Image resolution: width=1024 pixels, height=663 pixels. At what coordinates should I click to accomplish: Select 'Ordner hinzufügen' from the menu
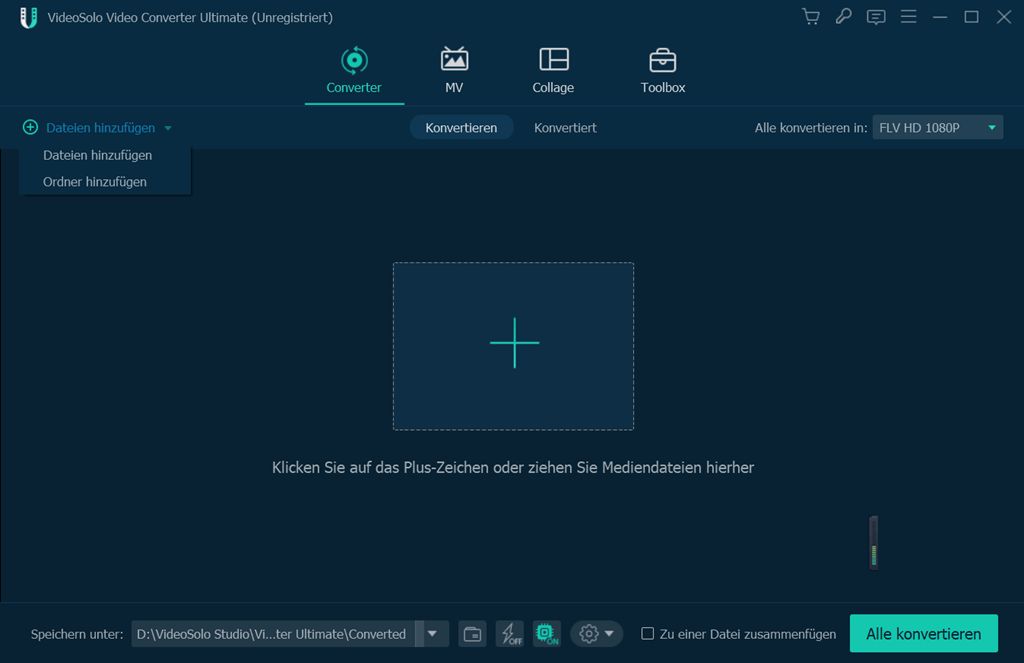pos(95,182)
